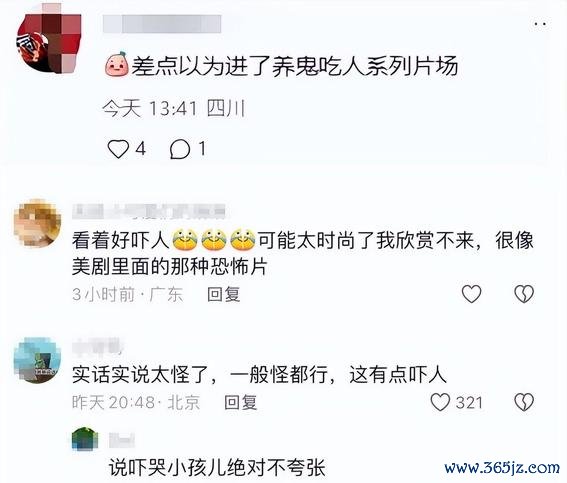567x483 pixels.
Task: Like the Sichuan comment with 4 likes
Action: point(118,149)
